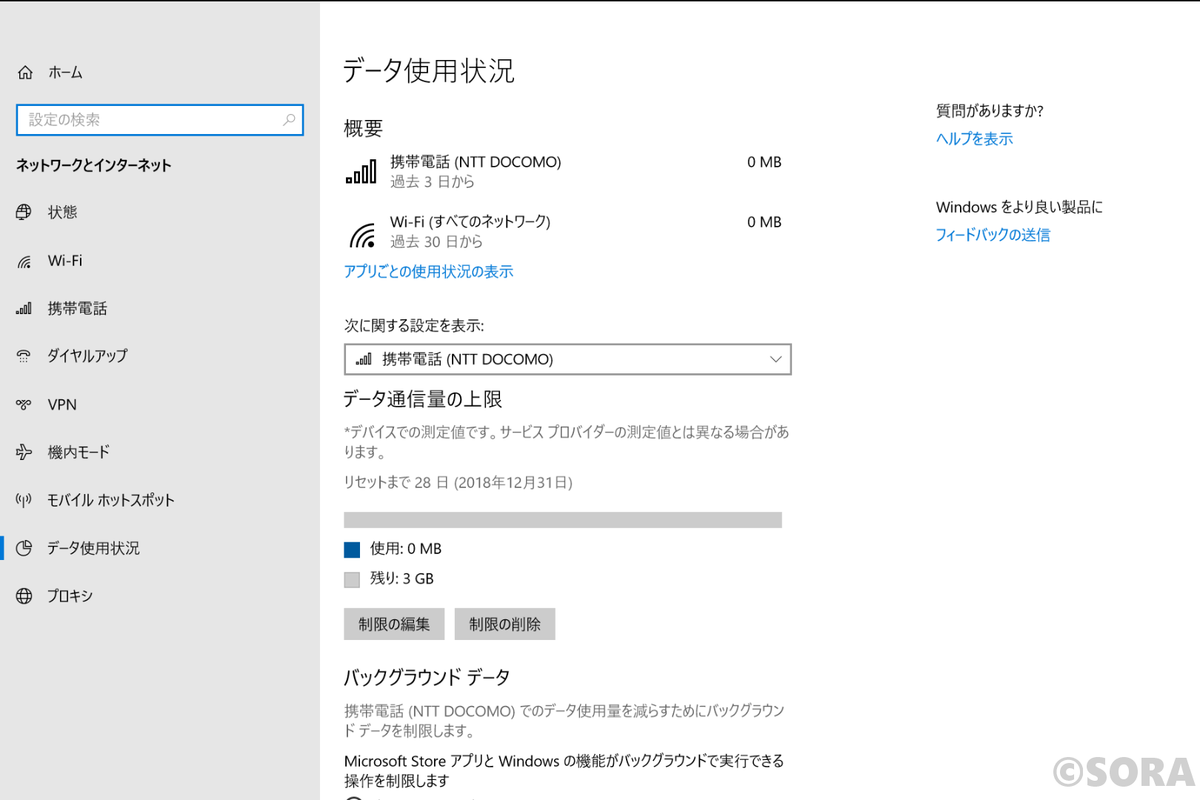Select データ使用状況 in the sidebar
1200x800 pixels.
(x=93, y=548)
